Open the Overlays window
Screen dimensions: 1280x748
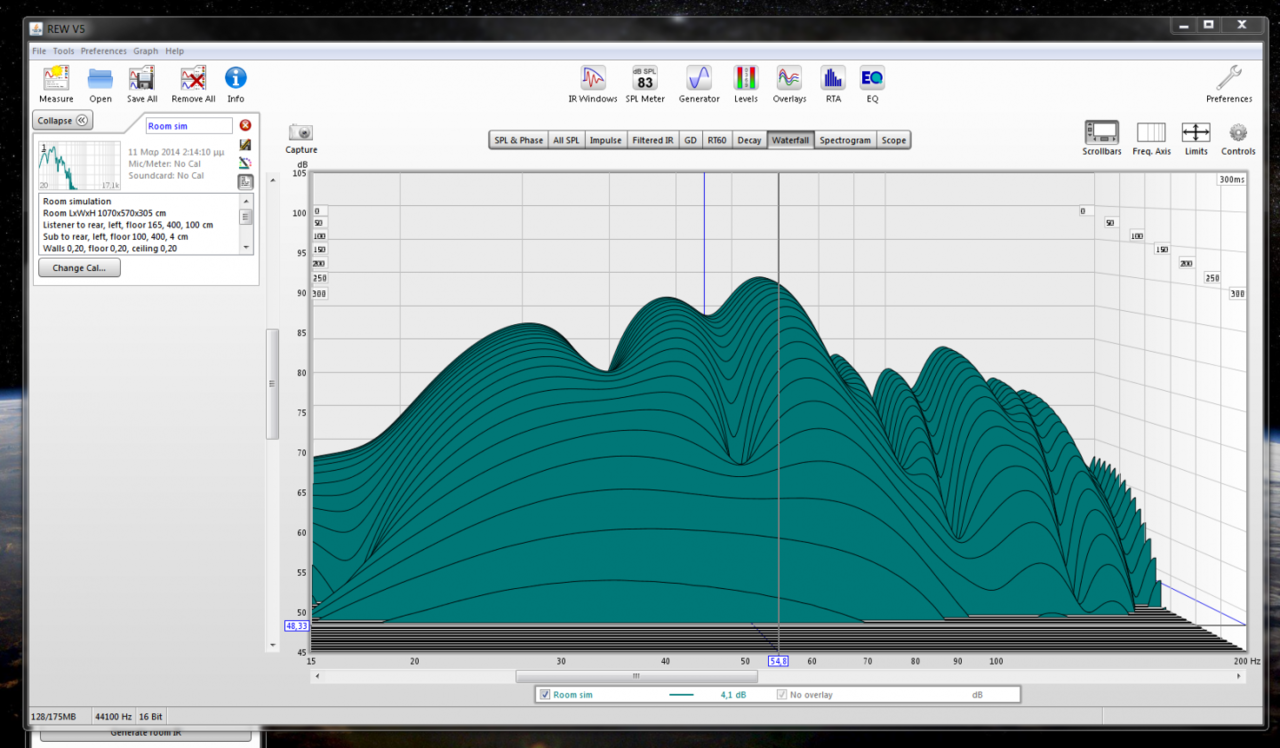(x=789, y=79)
